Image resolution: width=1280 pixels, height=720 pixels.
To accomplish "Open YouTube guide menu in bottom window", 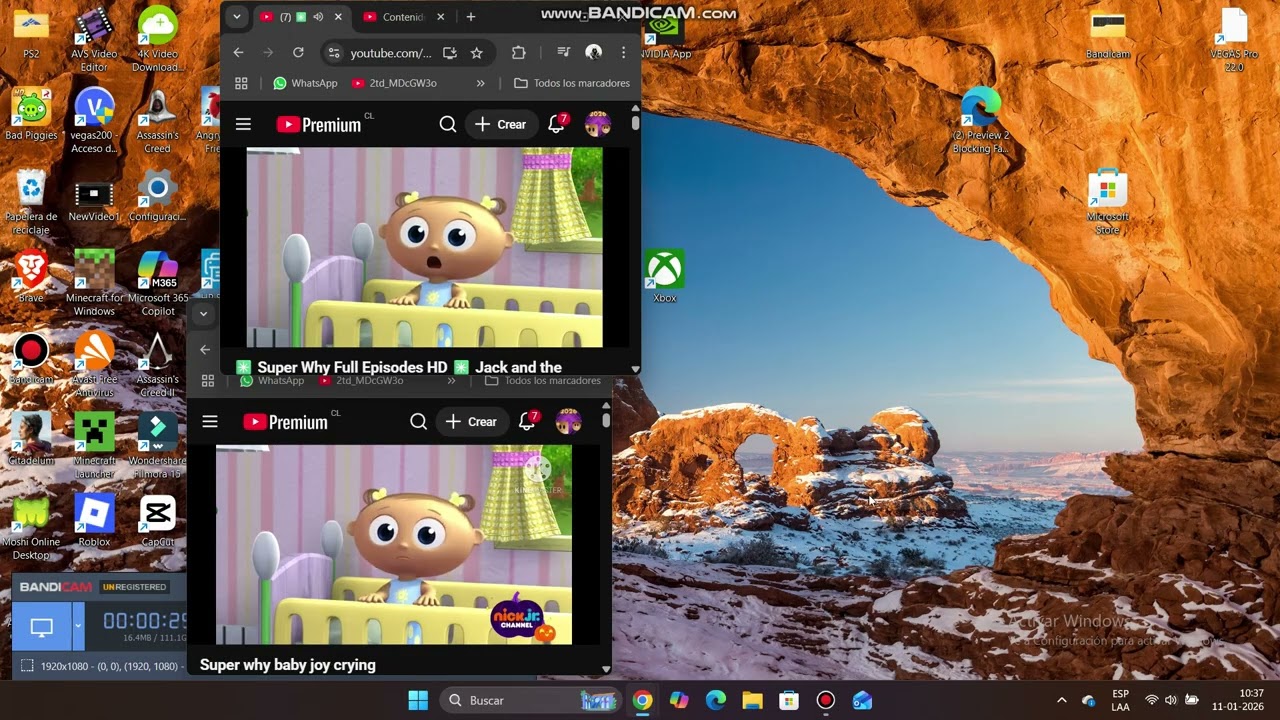I will coord(210,422).
